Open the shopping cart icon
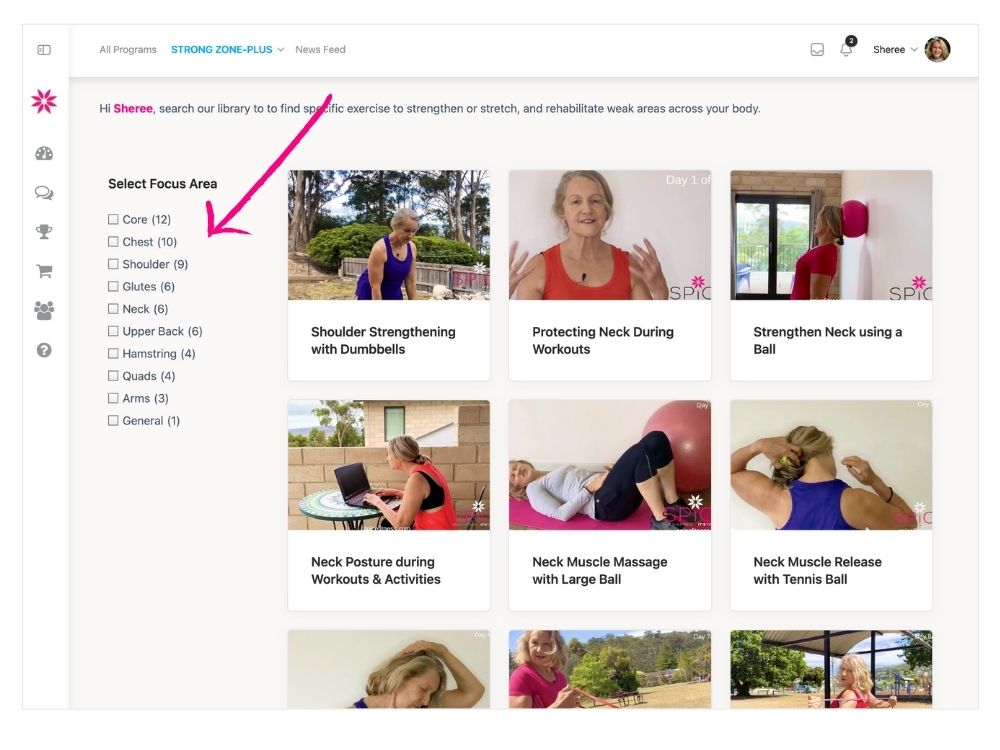Image resolution: width=1000 pixels, height=750 pixels. pyautogui.click(x=44, y=271)
